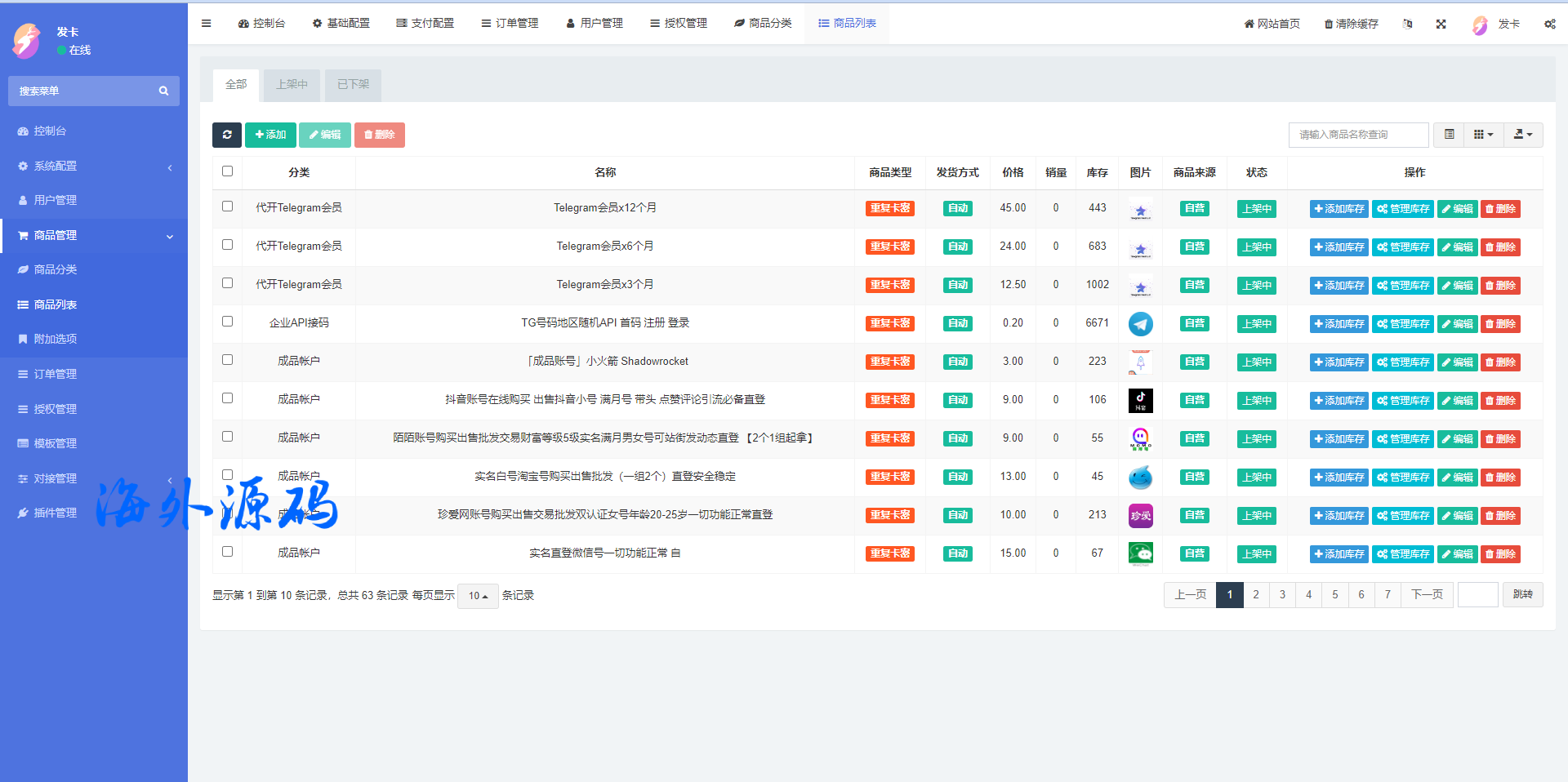This screenshot has width=1568, height=782.
Task: Switch to the 上架中 tab
Action: [x=292, y=85]
